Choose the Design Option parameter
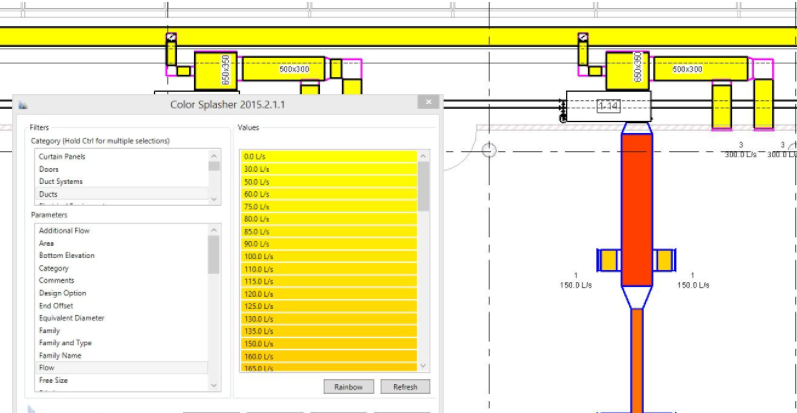 click(x=121, y=293)
